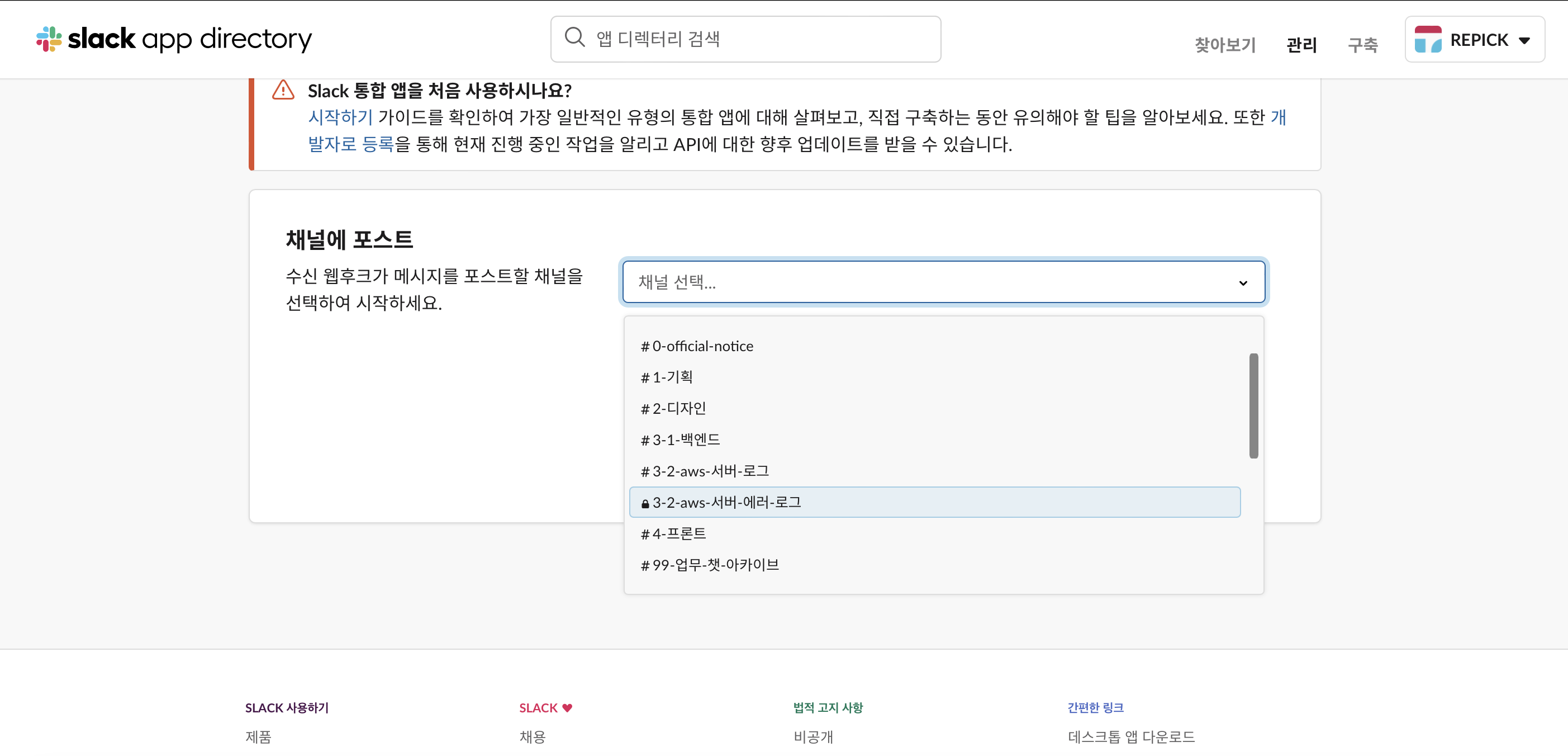Select #3-2-aws-서버-로그 channel option
1568x756 pixels.
tap(705, 471)
